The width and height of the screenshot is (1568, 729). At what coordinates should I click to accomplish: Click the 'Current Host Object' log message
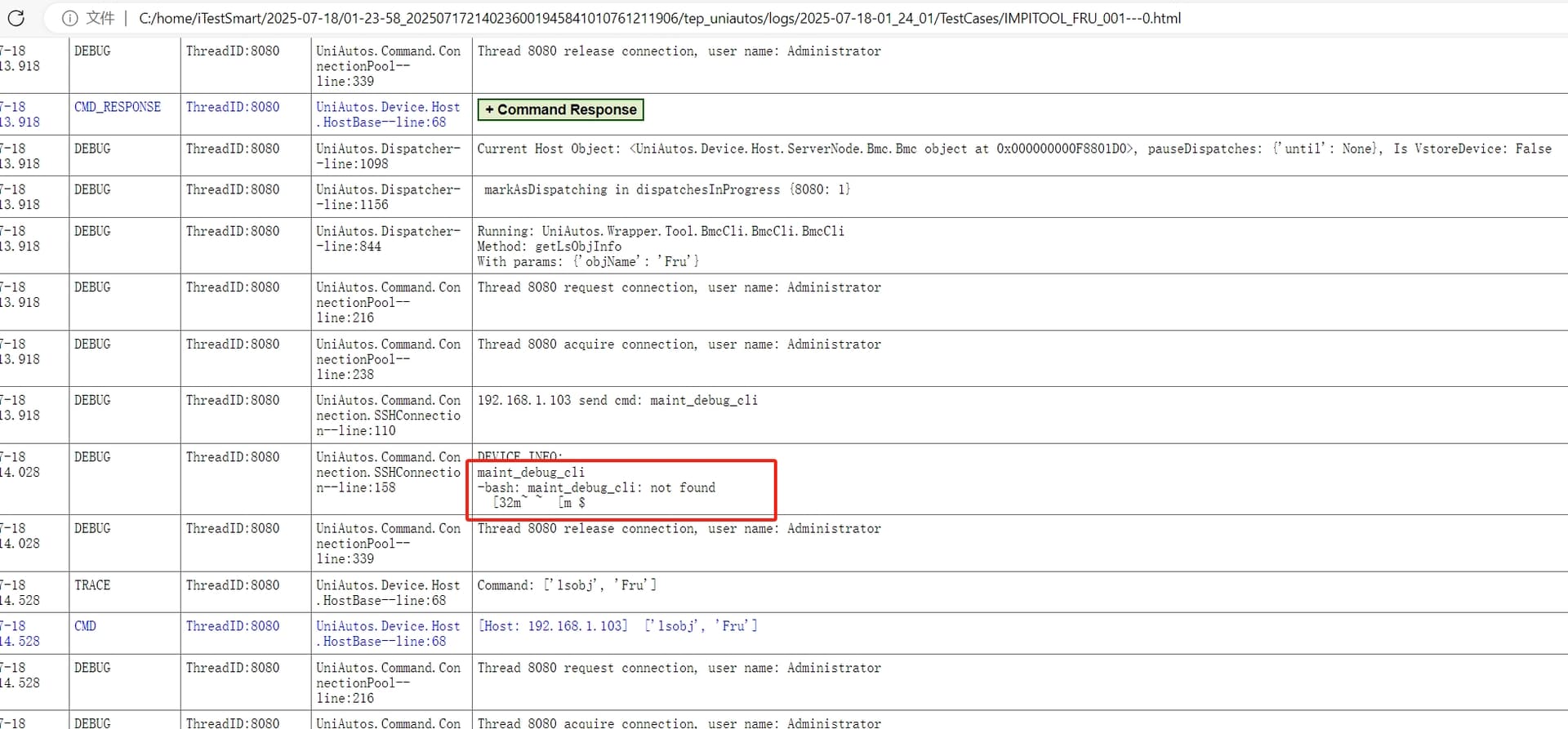coord(1013,149)
